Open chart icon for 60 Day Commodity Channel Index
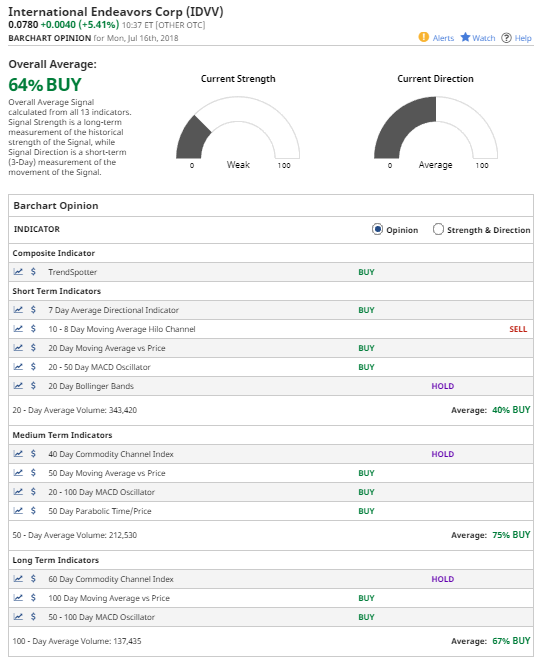The height and width of the screenshot is (666, 542). coord(18,579)
